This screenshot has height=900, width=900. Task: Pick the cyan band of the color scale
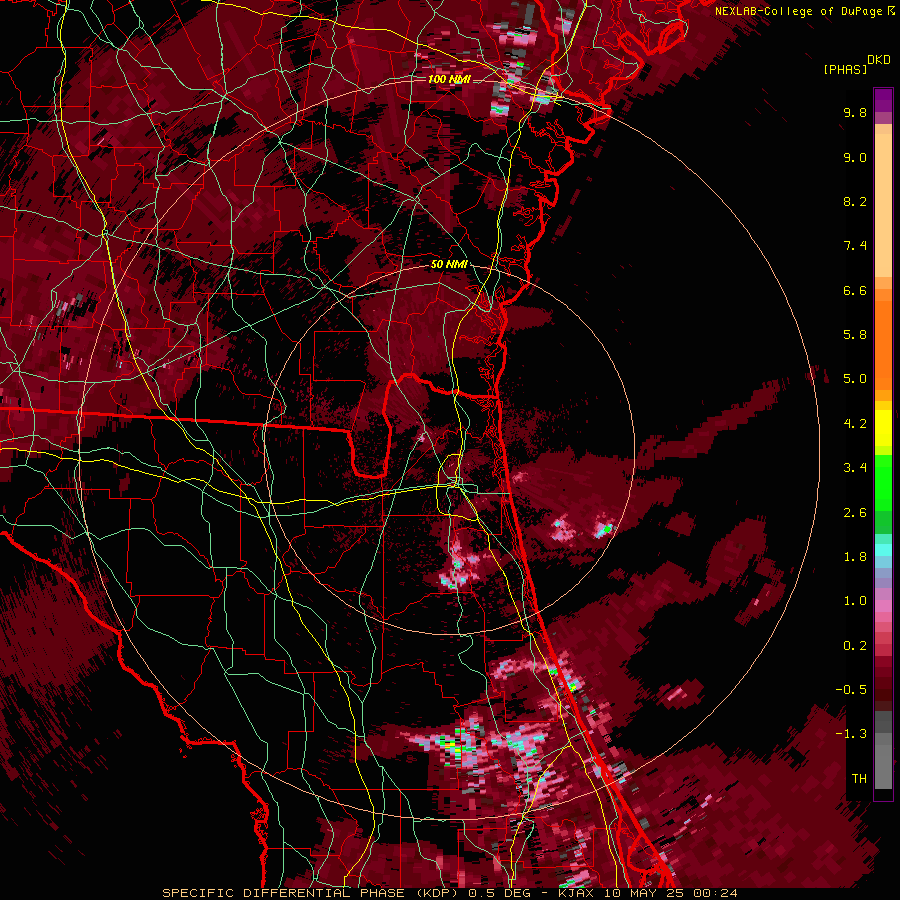pyautogui.click(x=883, y=550)
